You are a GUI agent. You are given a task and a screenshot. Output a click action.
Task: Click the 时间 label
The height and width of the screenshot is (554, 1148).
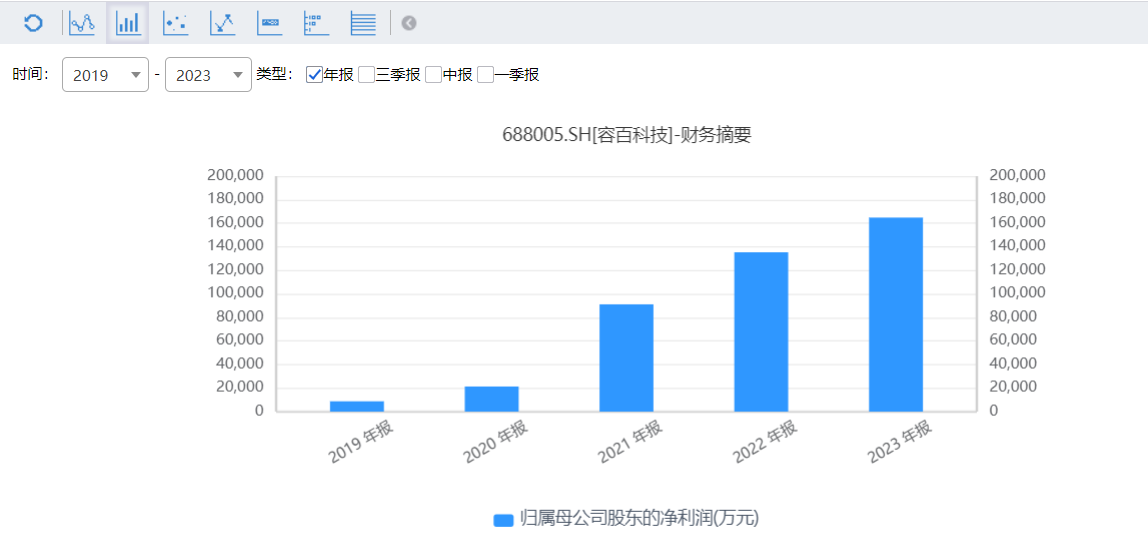[x=31, y=74]
